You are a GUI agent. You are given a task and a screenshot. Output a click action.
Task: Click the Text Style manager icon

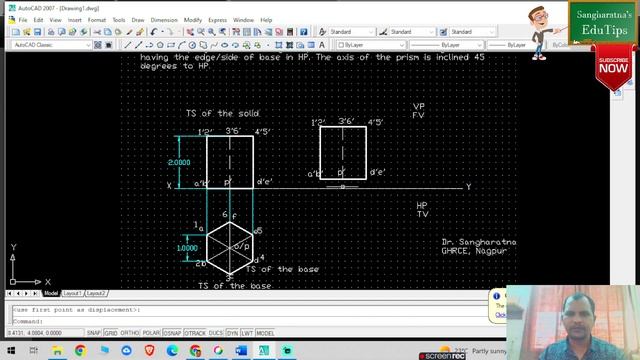pos(322,32)
